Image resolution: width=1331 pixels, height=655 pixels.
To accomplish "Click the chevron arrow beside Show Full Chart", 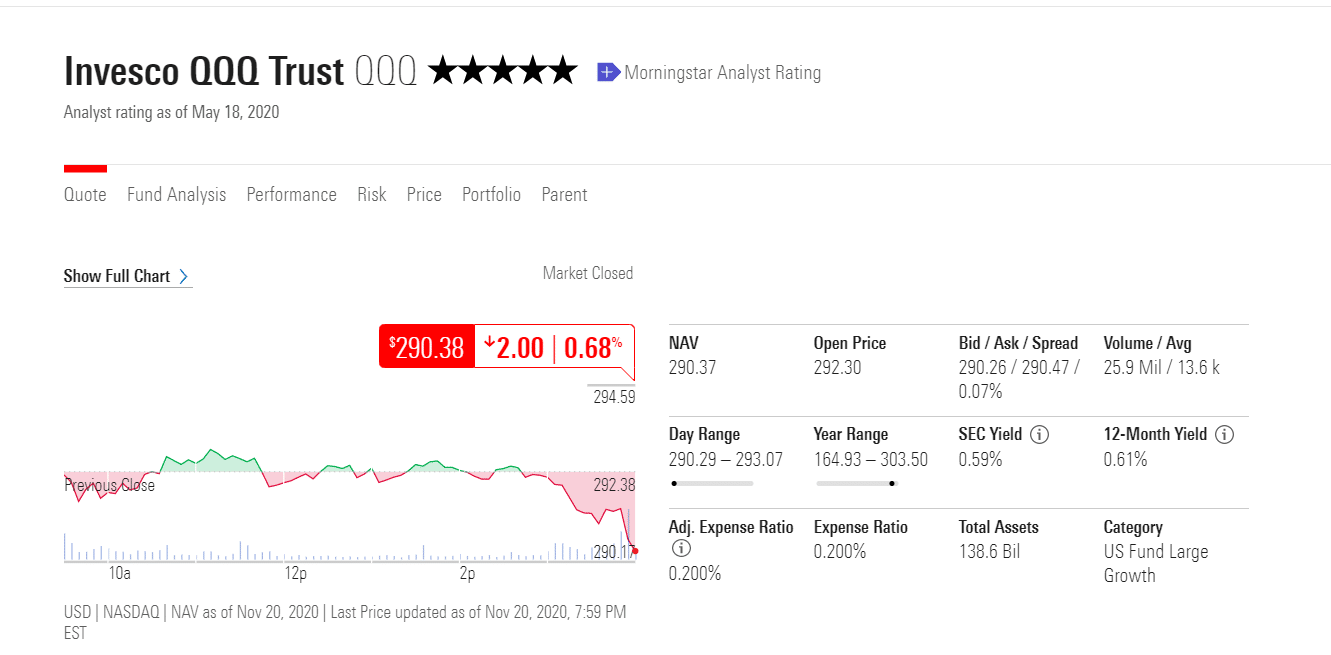I will pyautogui.click(x=184, y=277).
